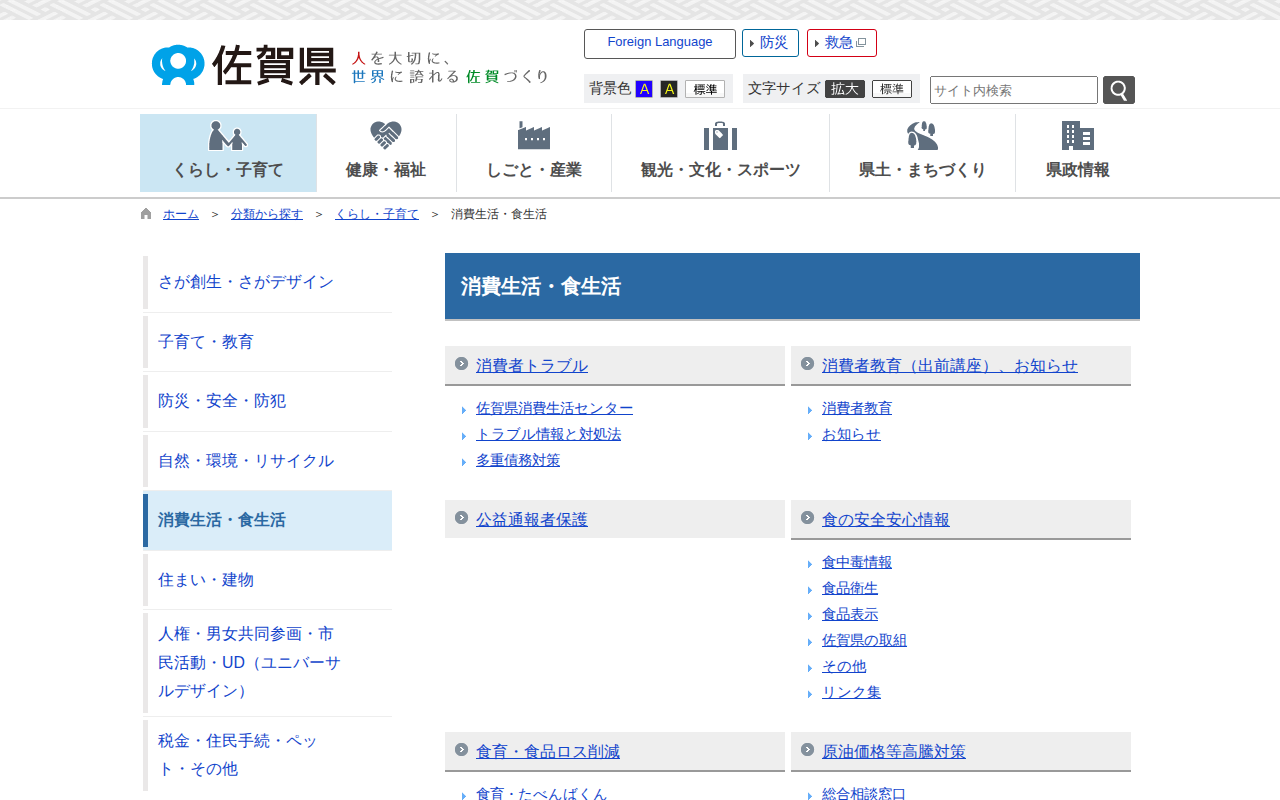
Task: Open 県政情報 building icon menu
Action: pyautogui.click(x=1077, y=153)
